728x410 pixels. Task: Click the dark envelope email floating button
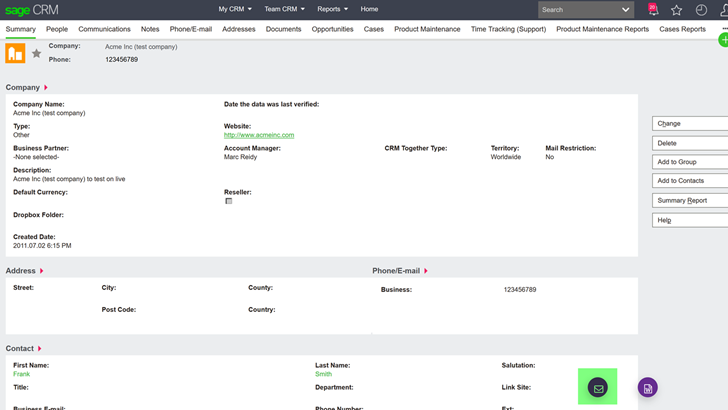point(598,388)
